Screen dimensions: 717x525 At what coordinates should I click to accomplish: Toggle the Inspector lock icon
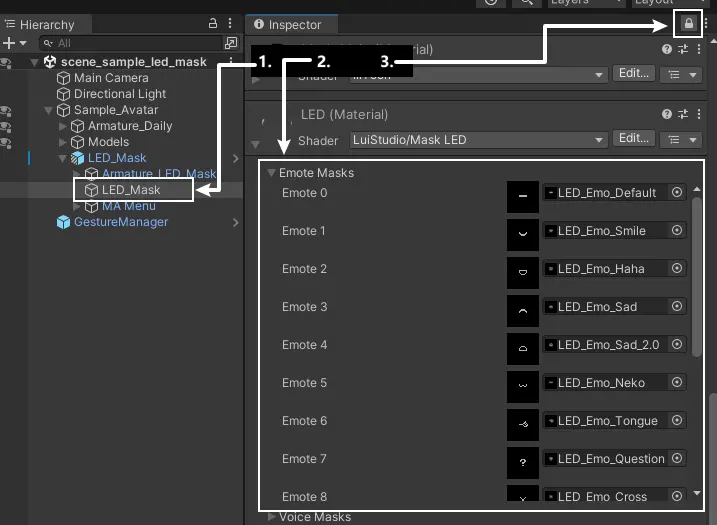[x=689, y=23]
